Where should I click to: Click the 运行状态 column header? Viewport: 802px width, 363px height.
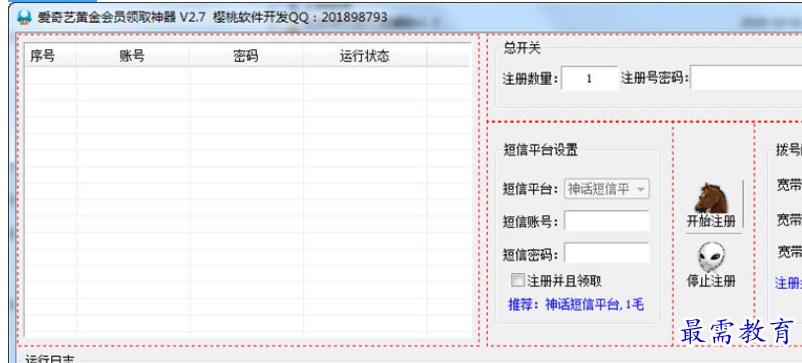pos(365,56)
